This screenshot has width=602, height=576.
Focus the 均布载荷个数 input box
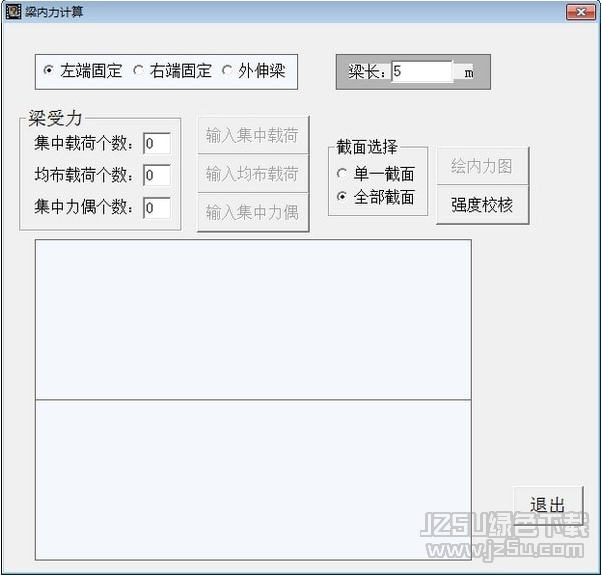point(157,175)
